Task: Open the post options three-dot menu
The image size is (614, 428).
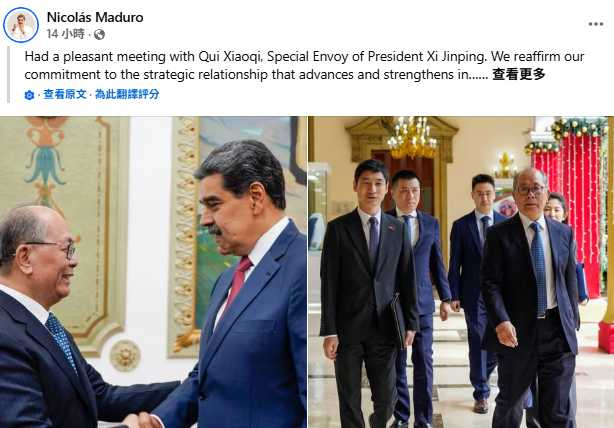Action: point(596,24)
